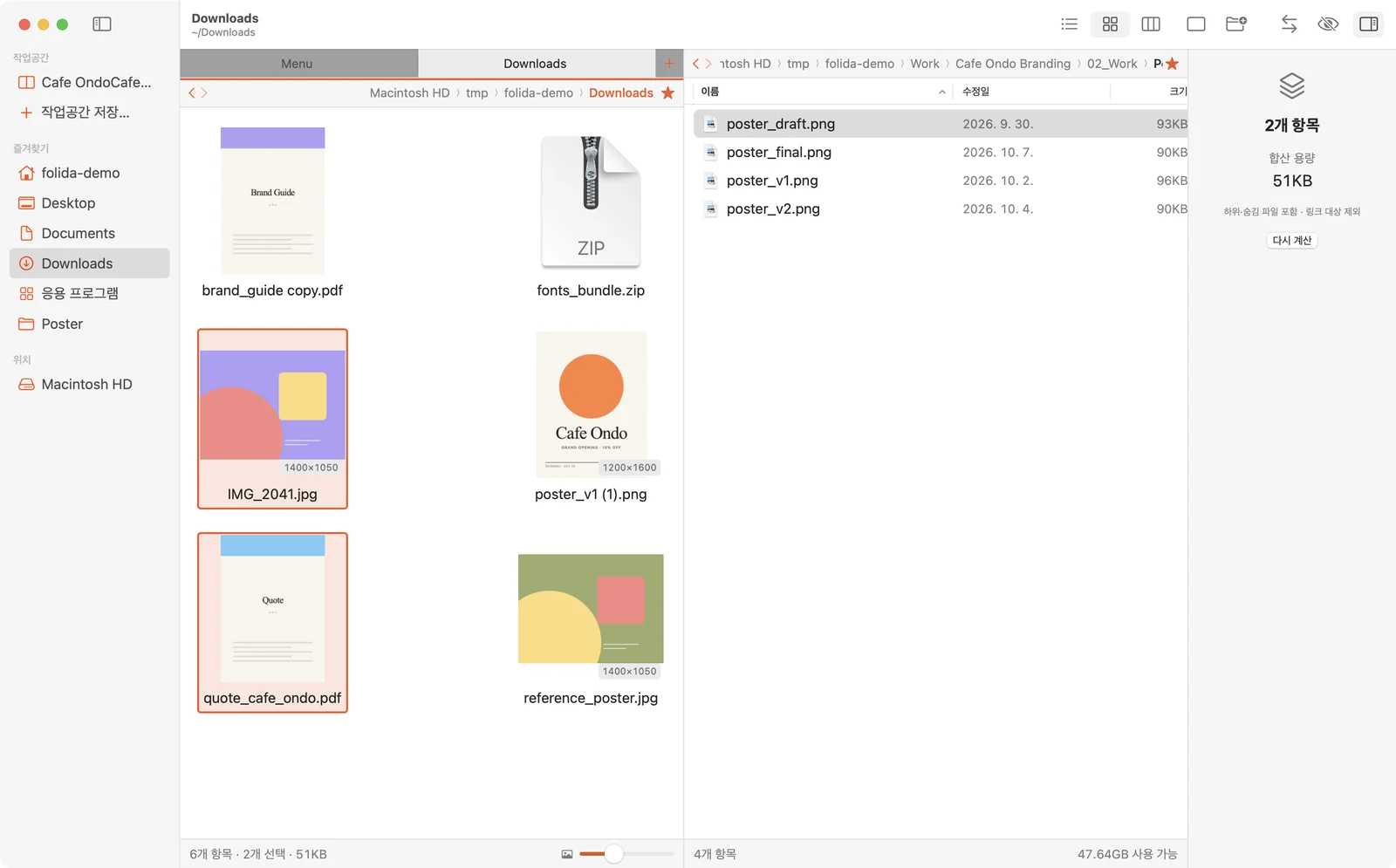Viewport: 1396px width, 868px height.
Task: Go back in right pane
Action: (696, 64)
